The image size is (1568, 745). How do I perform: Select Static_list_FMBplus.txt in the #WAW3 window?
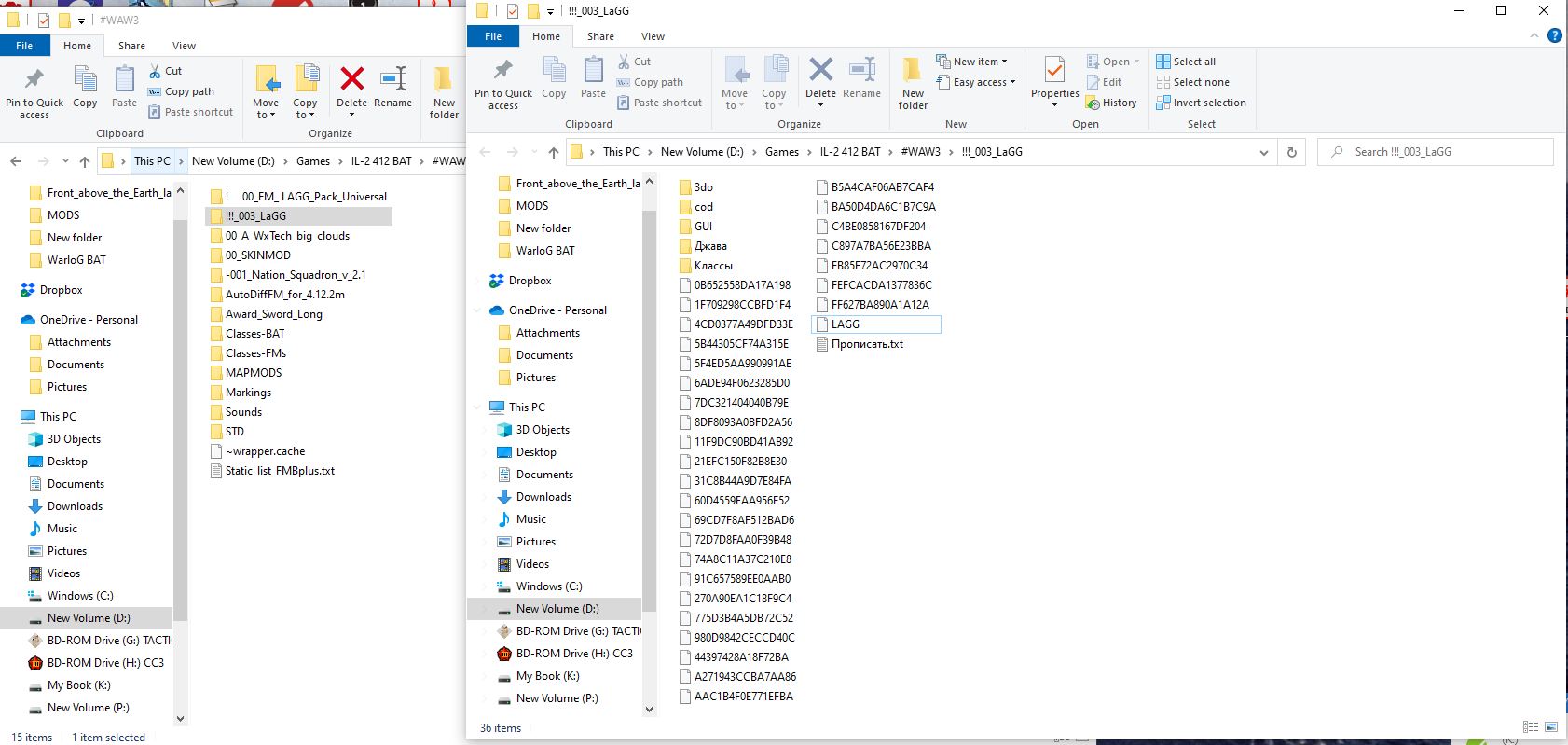(x=272, y=471)
